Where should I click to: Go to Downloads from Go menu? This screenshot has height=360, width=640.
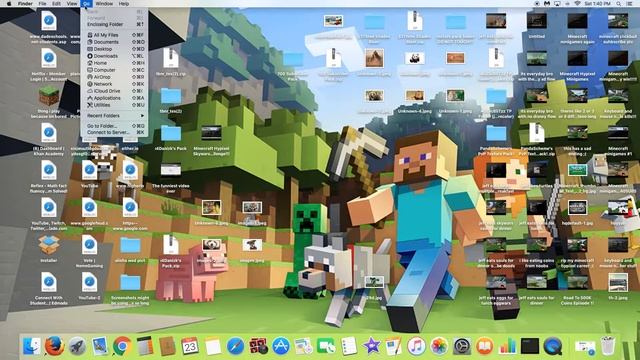pos(114,56)
